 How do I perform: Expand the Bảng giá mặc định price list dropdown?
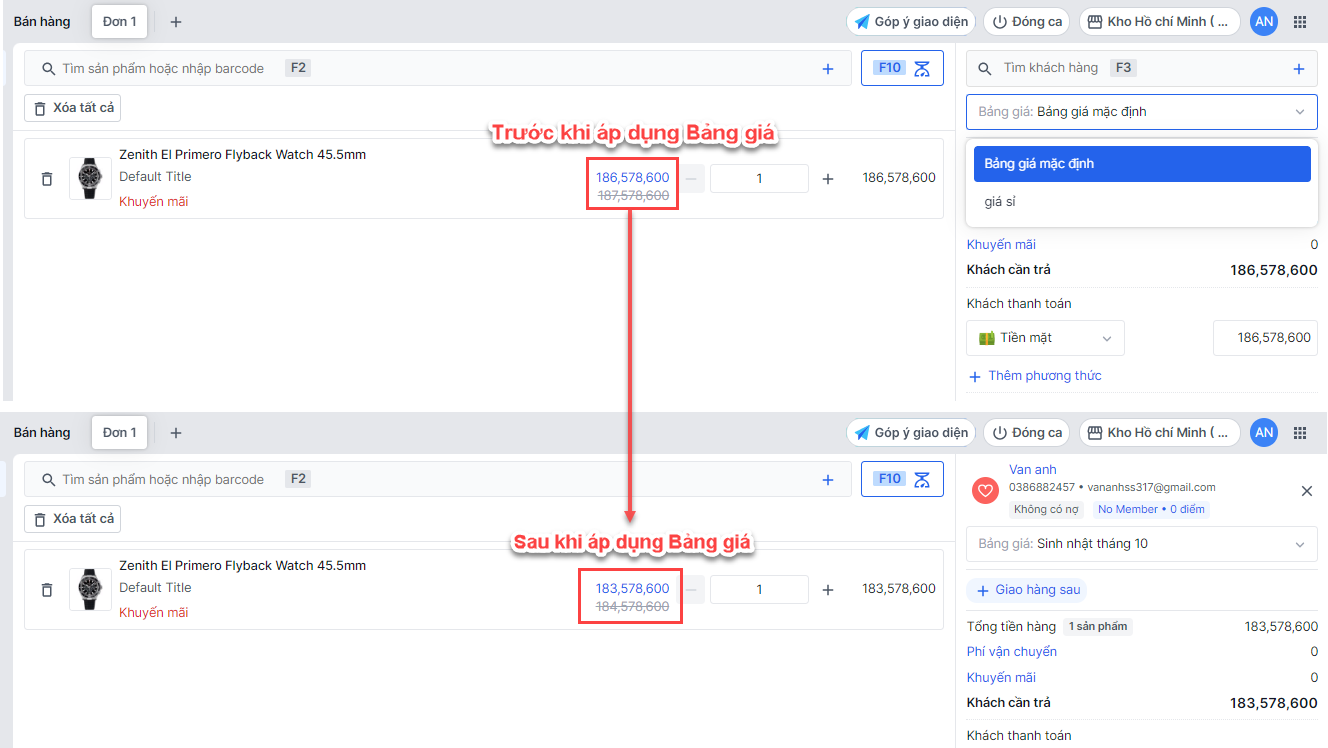coord(1142,112)
